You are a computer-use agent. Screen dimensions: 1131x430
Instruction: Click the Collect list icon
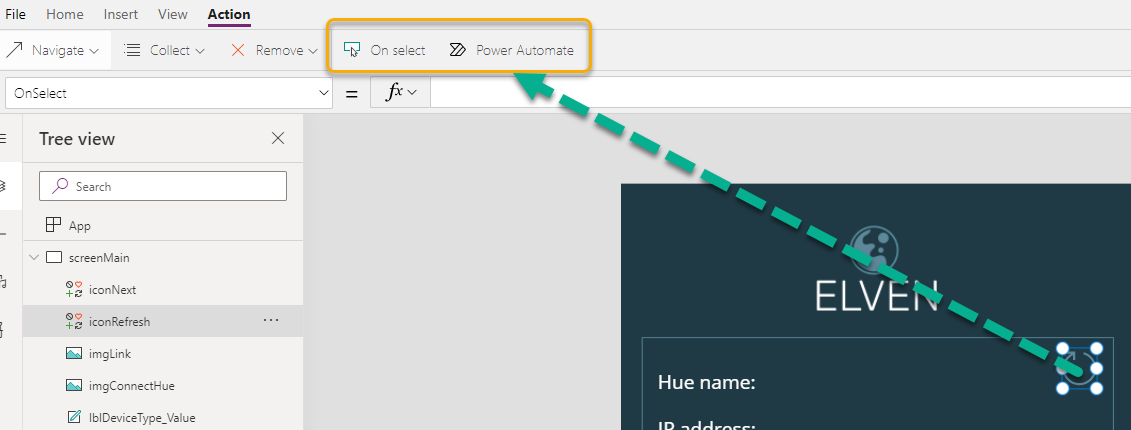click(x=132, y=50)
